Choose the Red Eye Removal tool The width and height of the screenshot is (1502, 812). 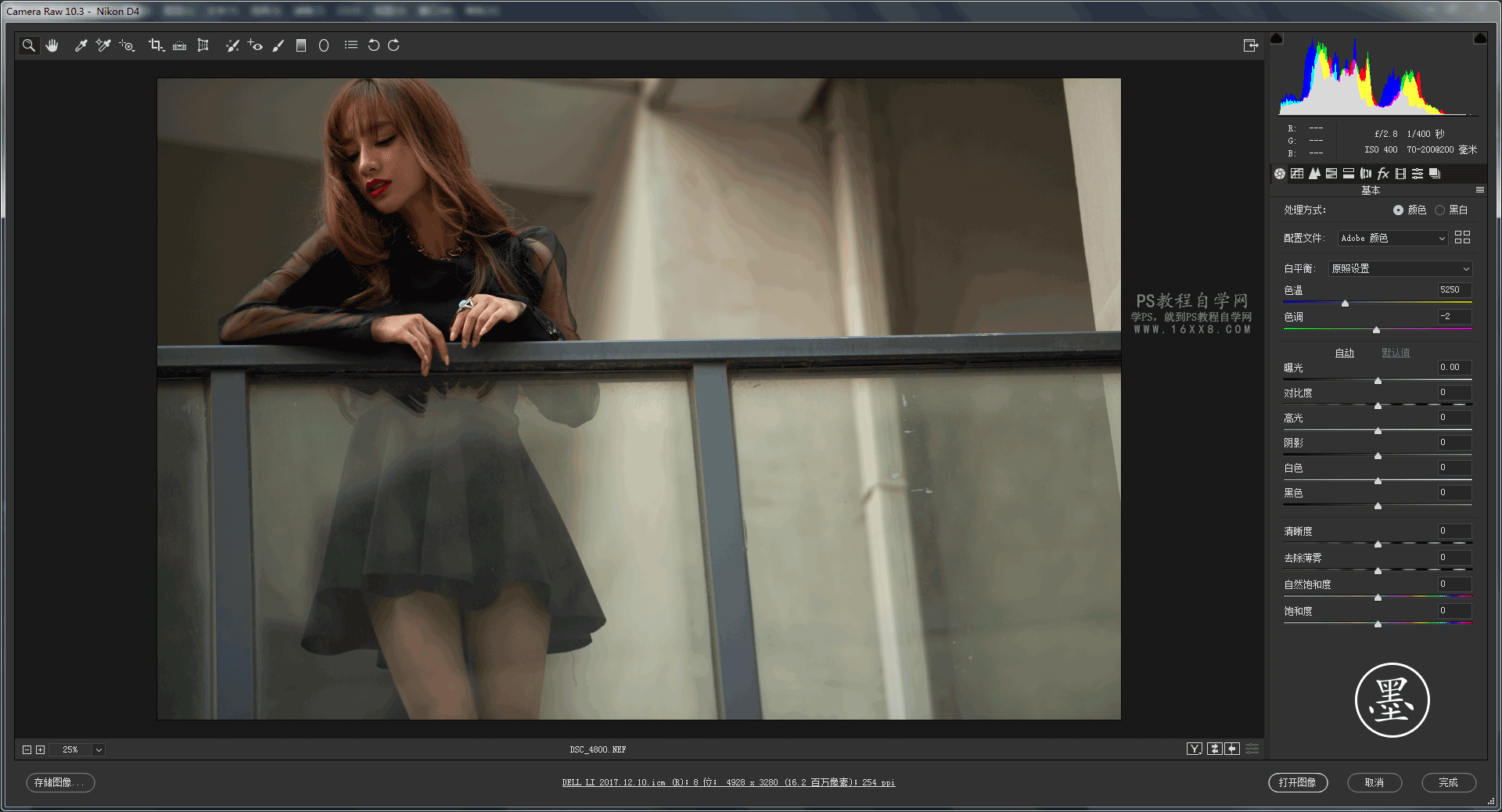click(x=255, y=45)
